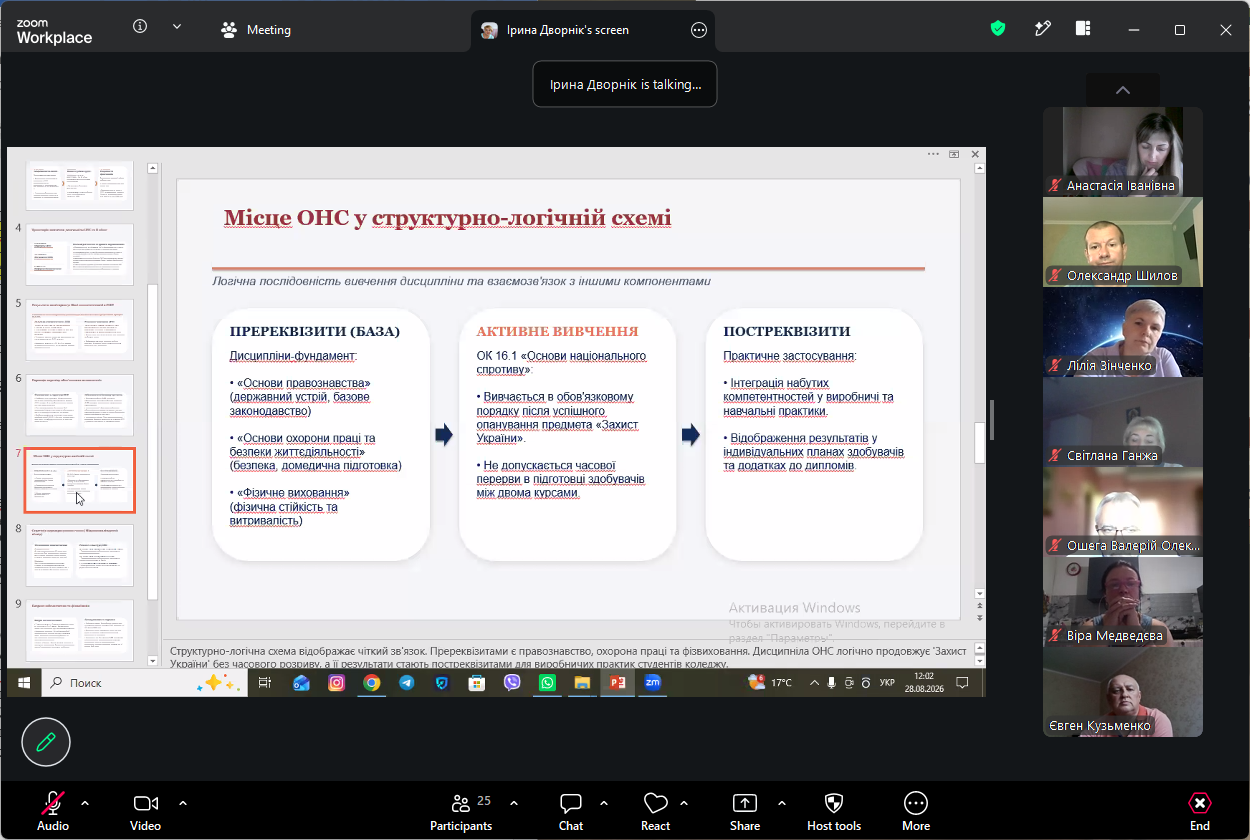
Task: Switch to PowerPoint on shared taskbar
Action: pyautogui.click(x=617, y=683)
